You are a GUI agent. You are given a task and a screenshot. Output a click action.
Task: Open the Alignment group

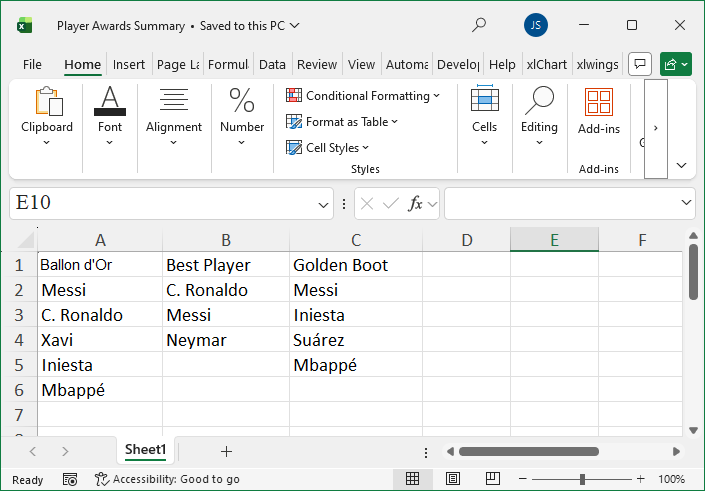click(174, 115)
